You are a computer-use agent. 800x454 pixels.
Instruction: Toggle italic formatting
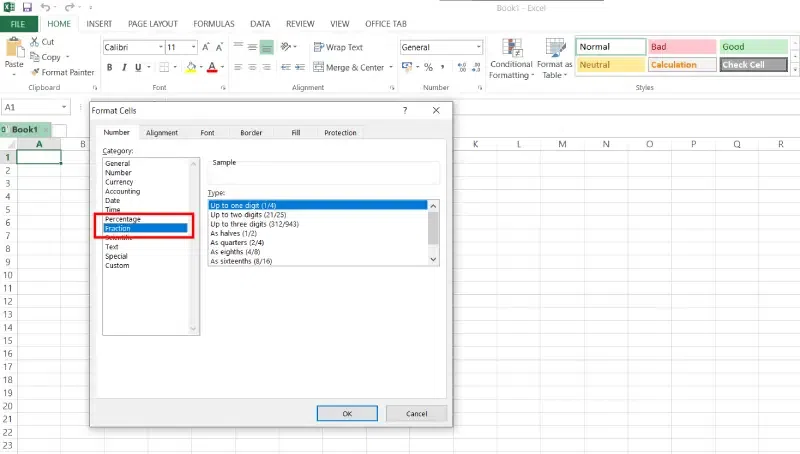tap(124, 67)
